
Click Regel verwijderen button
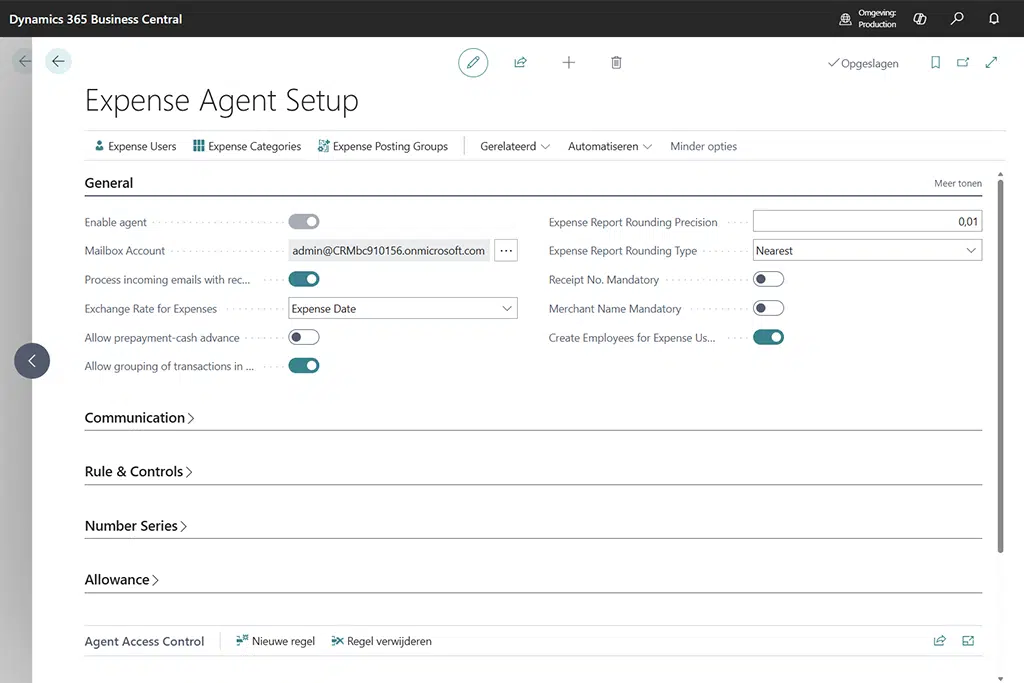click(x=381, y=641)
